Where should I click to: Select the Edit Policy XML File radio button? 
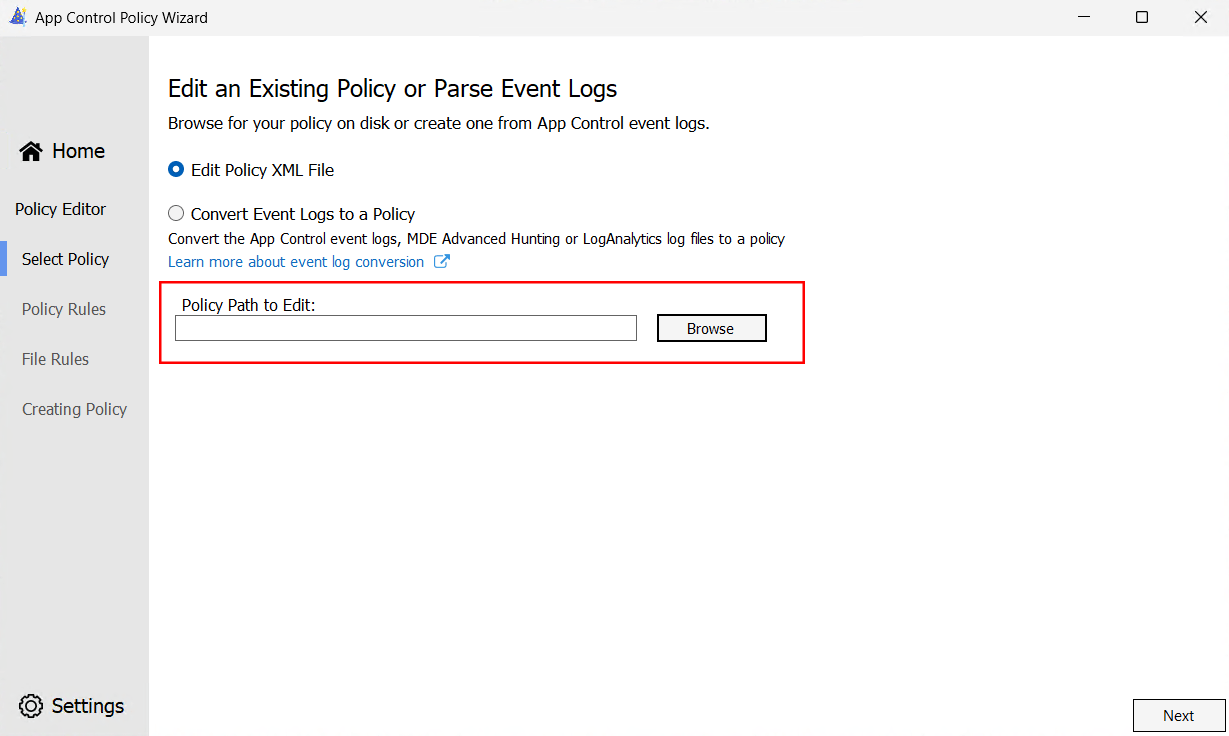(x=176, y=170)
